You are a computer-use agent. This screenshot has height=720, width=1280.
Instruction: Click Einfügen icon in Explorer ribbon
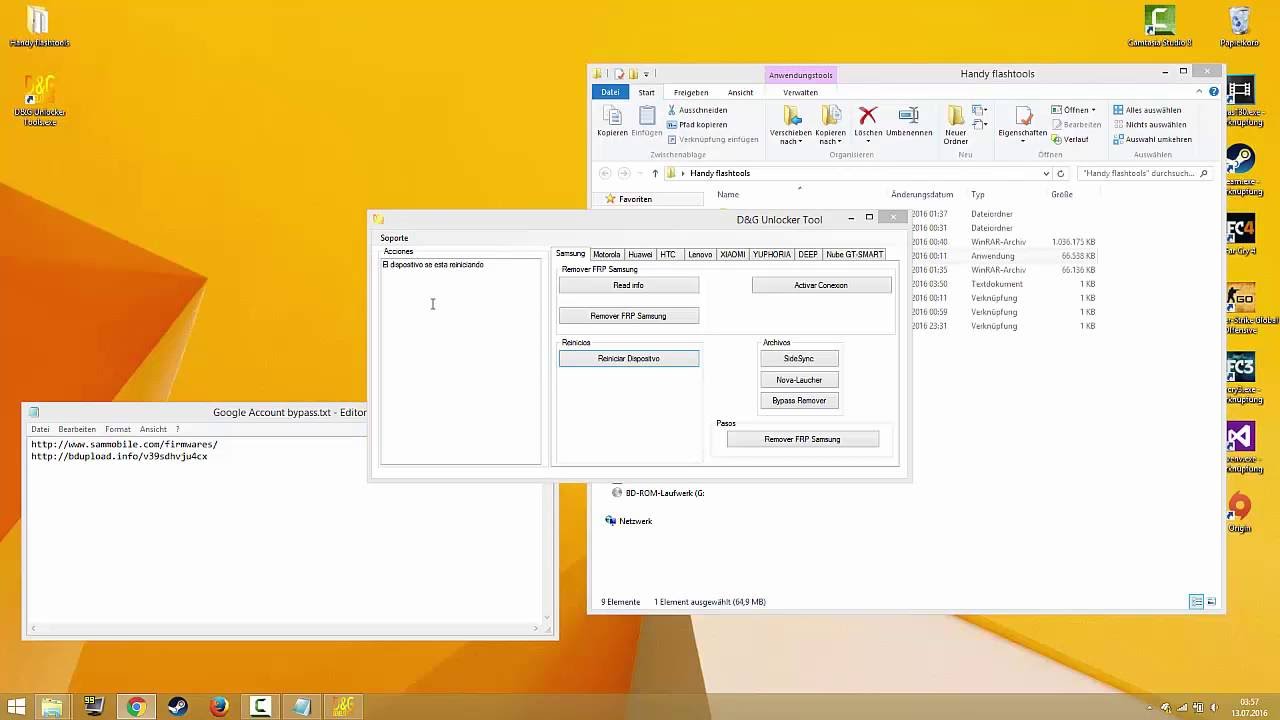coord(647,122)
